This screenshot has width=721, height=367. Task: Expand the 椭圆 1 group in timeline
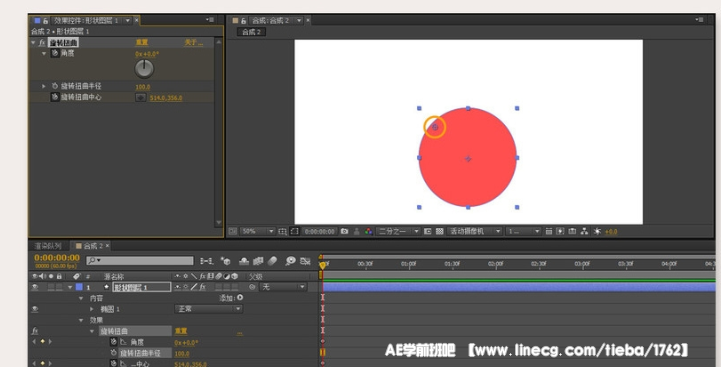click(92, 309)
